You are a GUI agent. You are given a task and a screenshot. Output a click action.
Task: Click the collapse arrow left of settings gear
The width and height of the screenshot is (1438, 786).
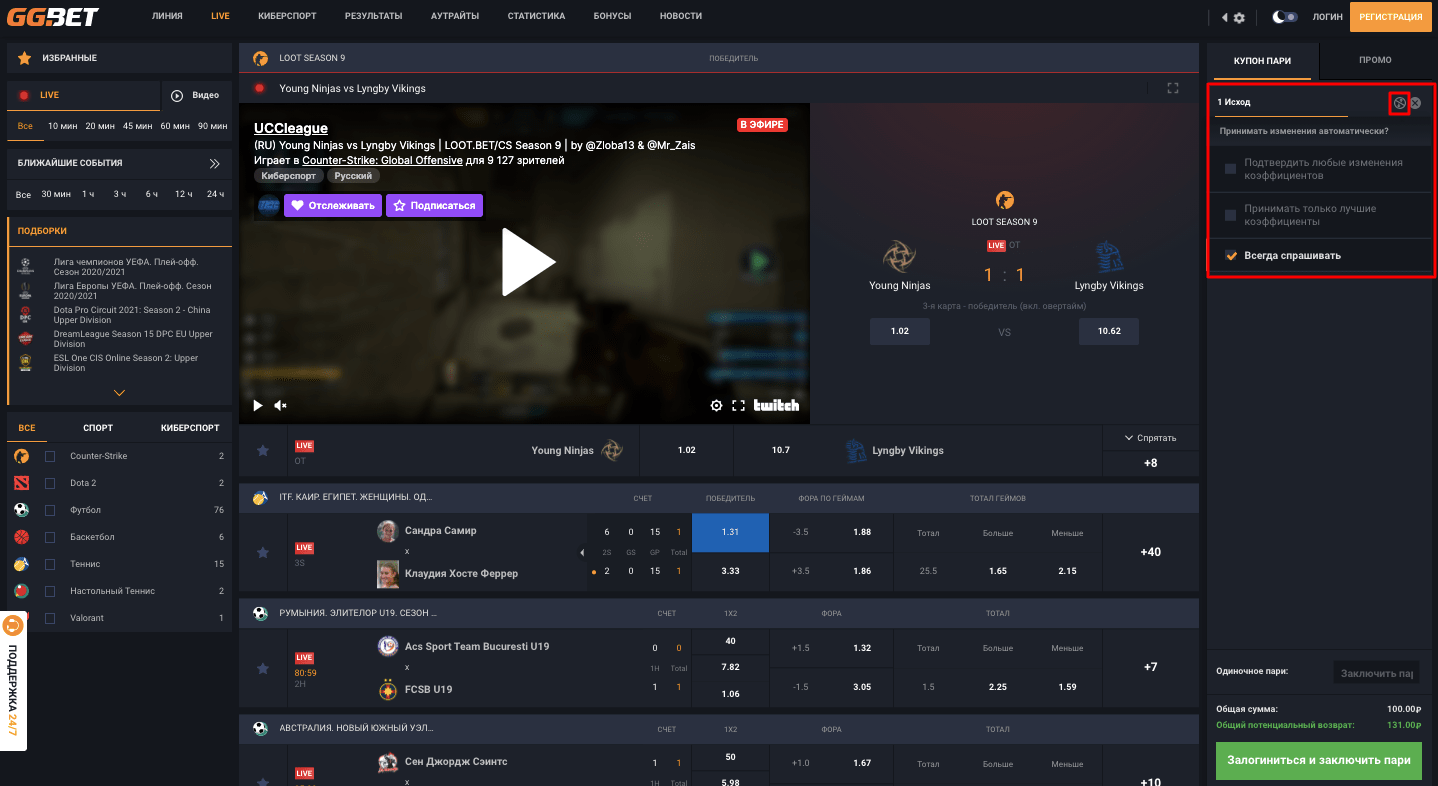1225,17
